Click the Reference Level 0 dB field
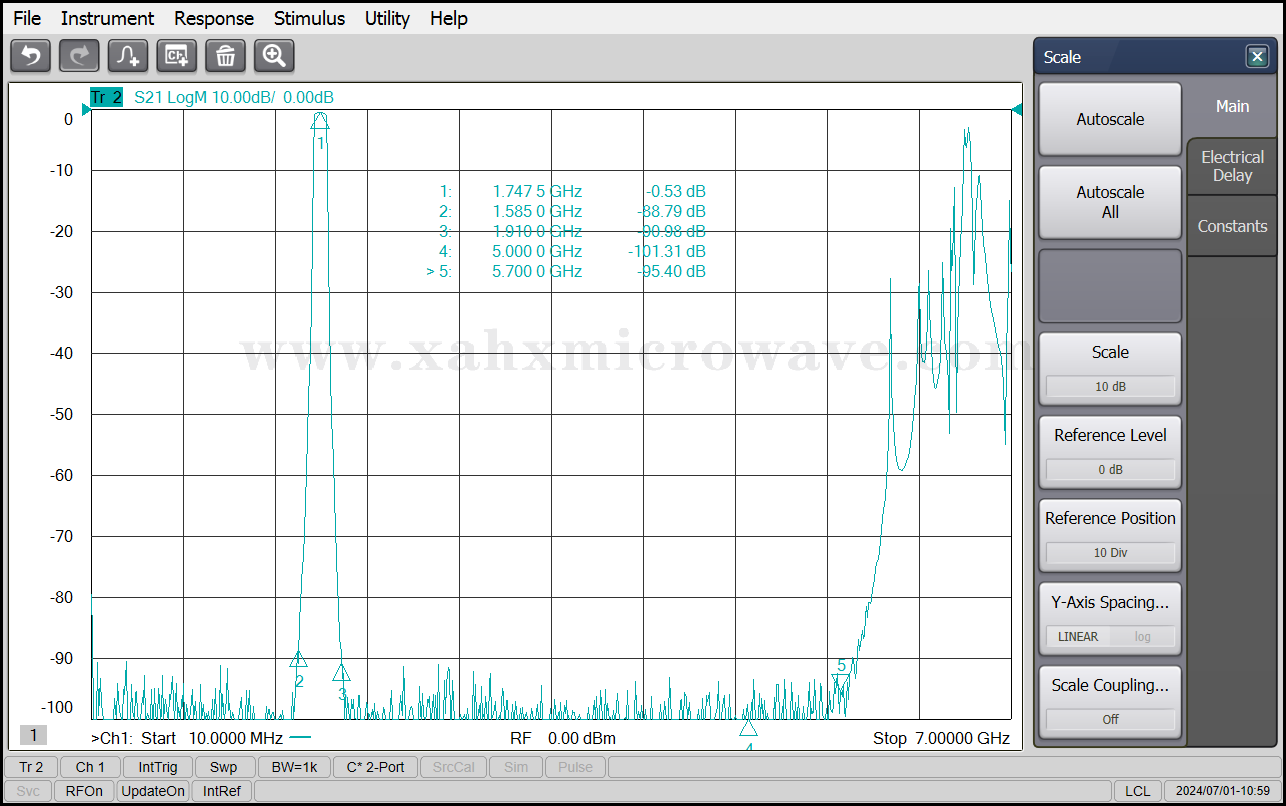 [x=1110, y=469]
